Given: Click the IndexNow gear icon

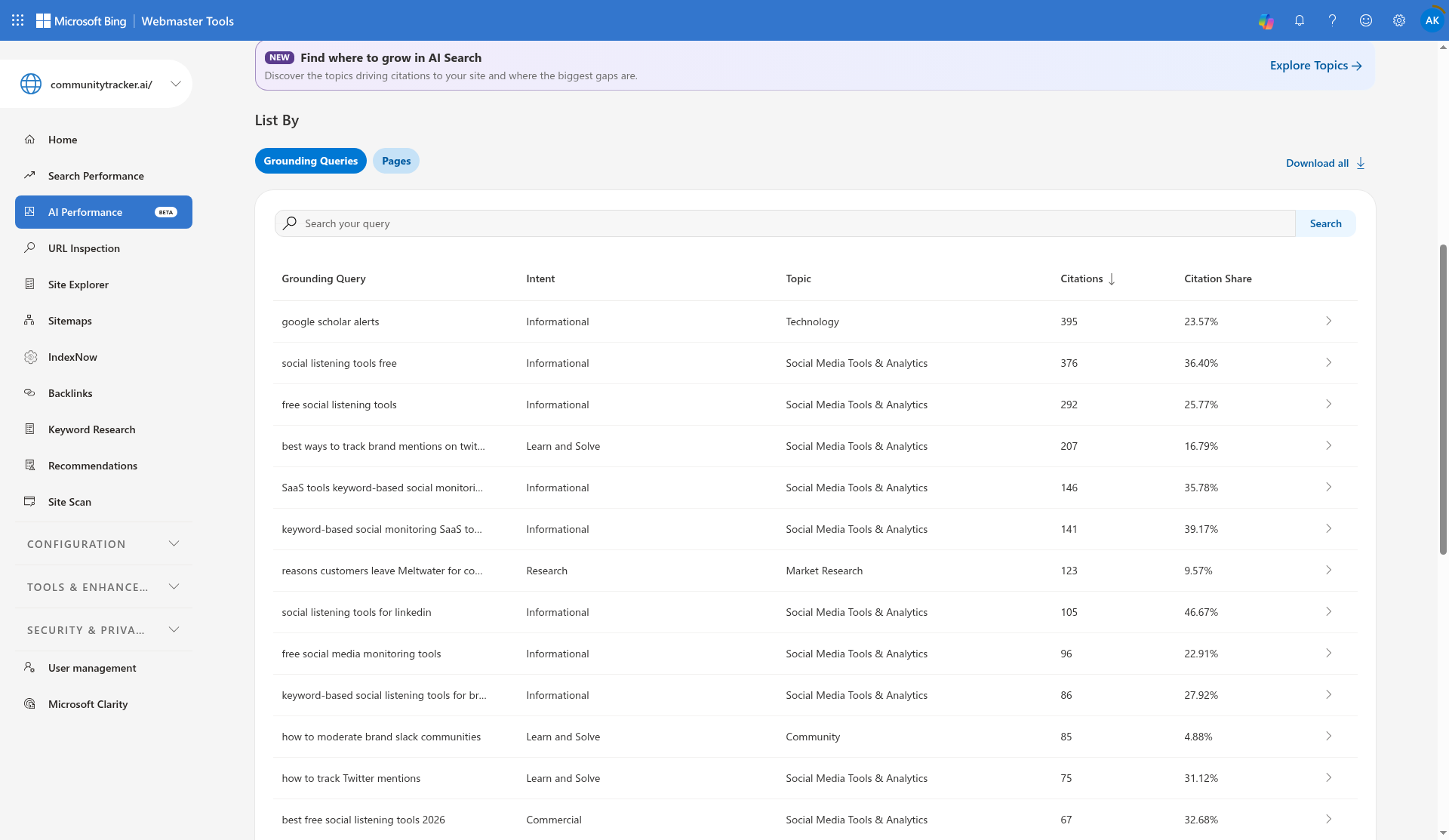Looking at the screenshot, I should [30, 357].
